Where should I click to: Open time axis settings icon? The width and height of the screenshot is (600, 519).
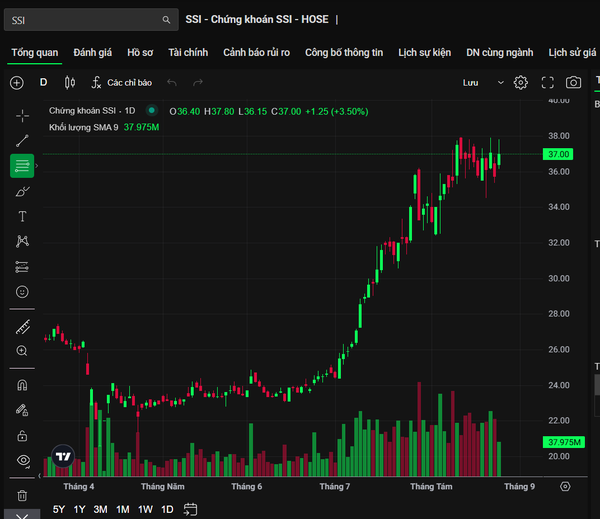(565, 486)
